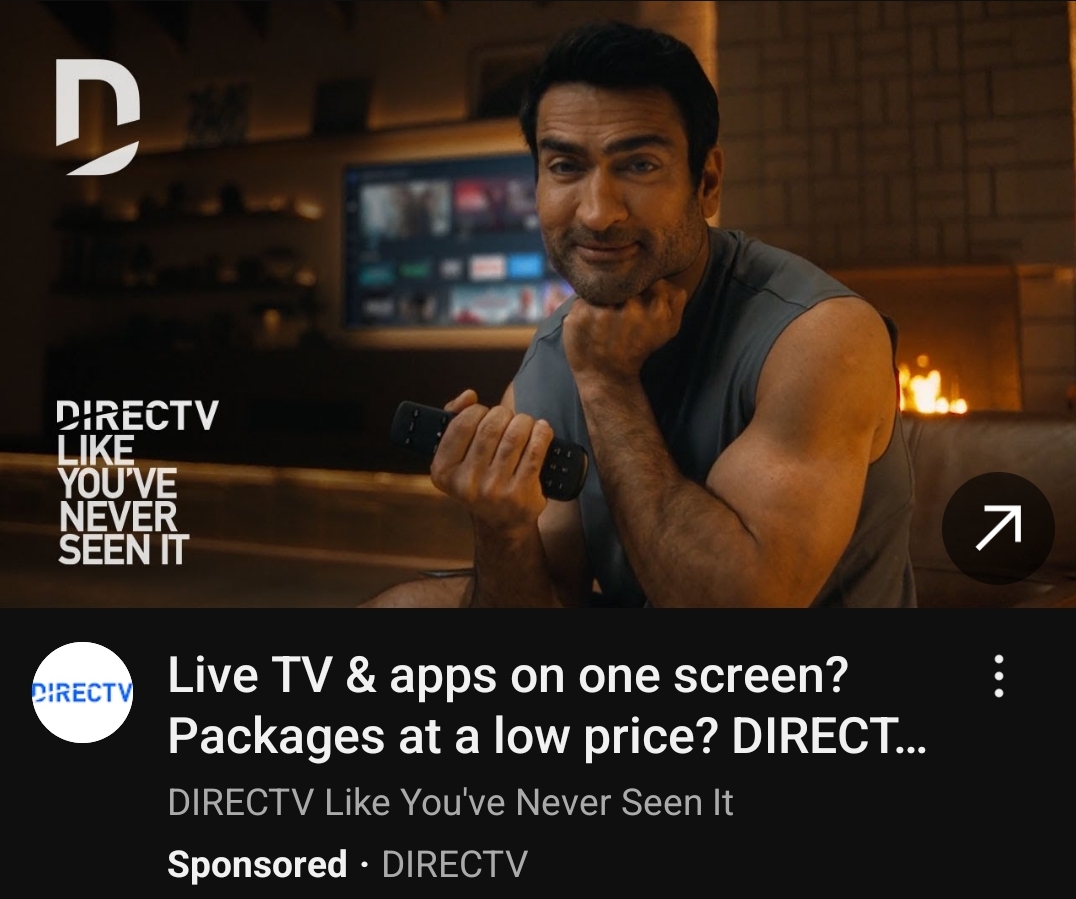1076x899 pixels.
Task: Click the white D logo on the video
Action: [x=97, y=117]
